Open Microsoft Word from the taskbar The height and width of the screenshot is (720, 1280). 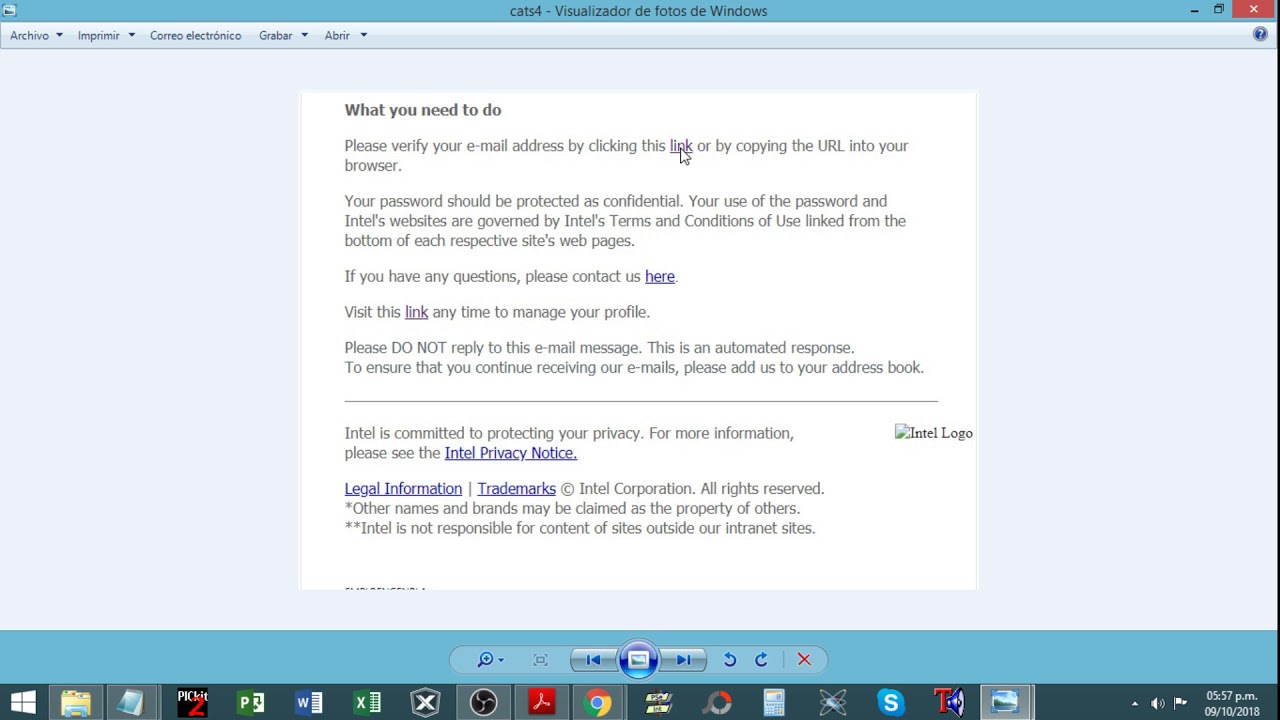click(309, 702)
